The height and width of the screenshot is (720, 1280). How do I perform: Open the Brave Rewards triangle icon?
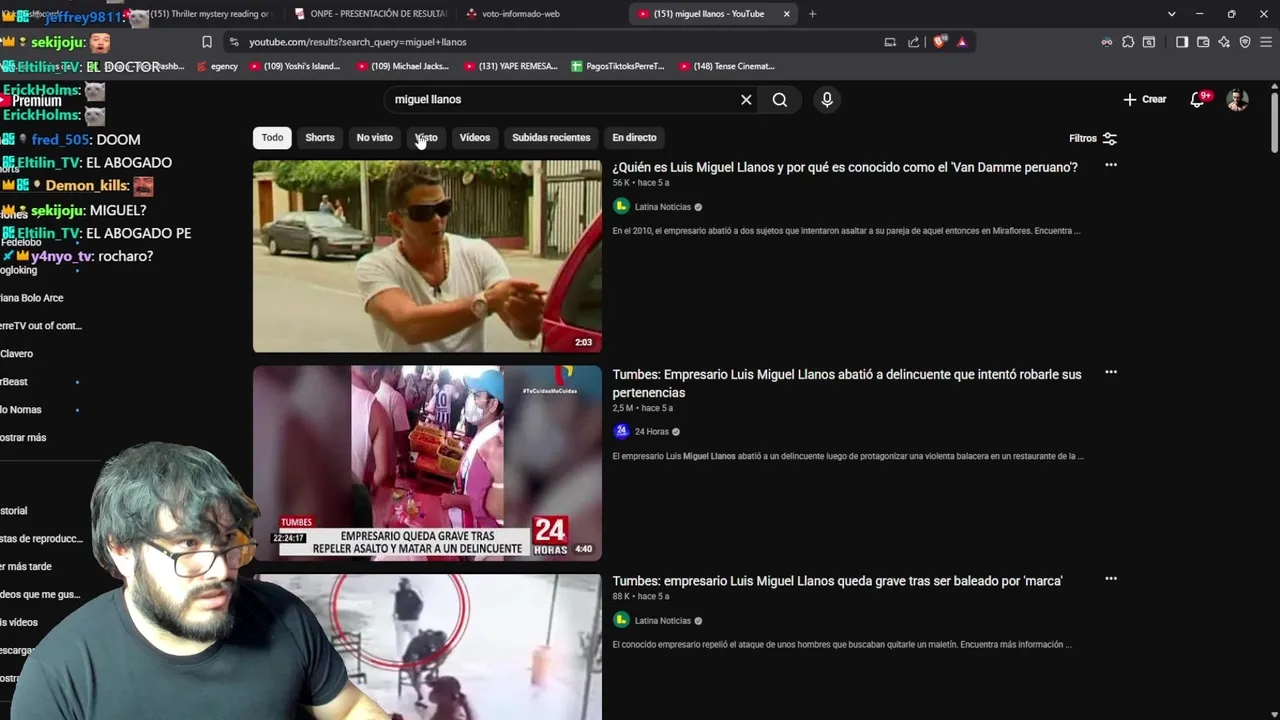[962, 42]
